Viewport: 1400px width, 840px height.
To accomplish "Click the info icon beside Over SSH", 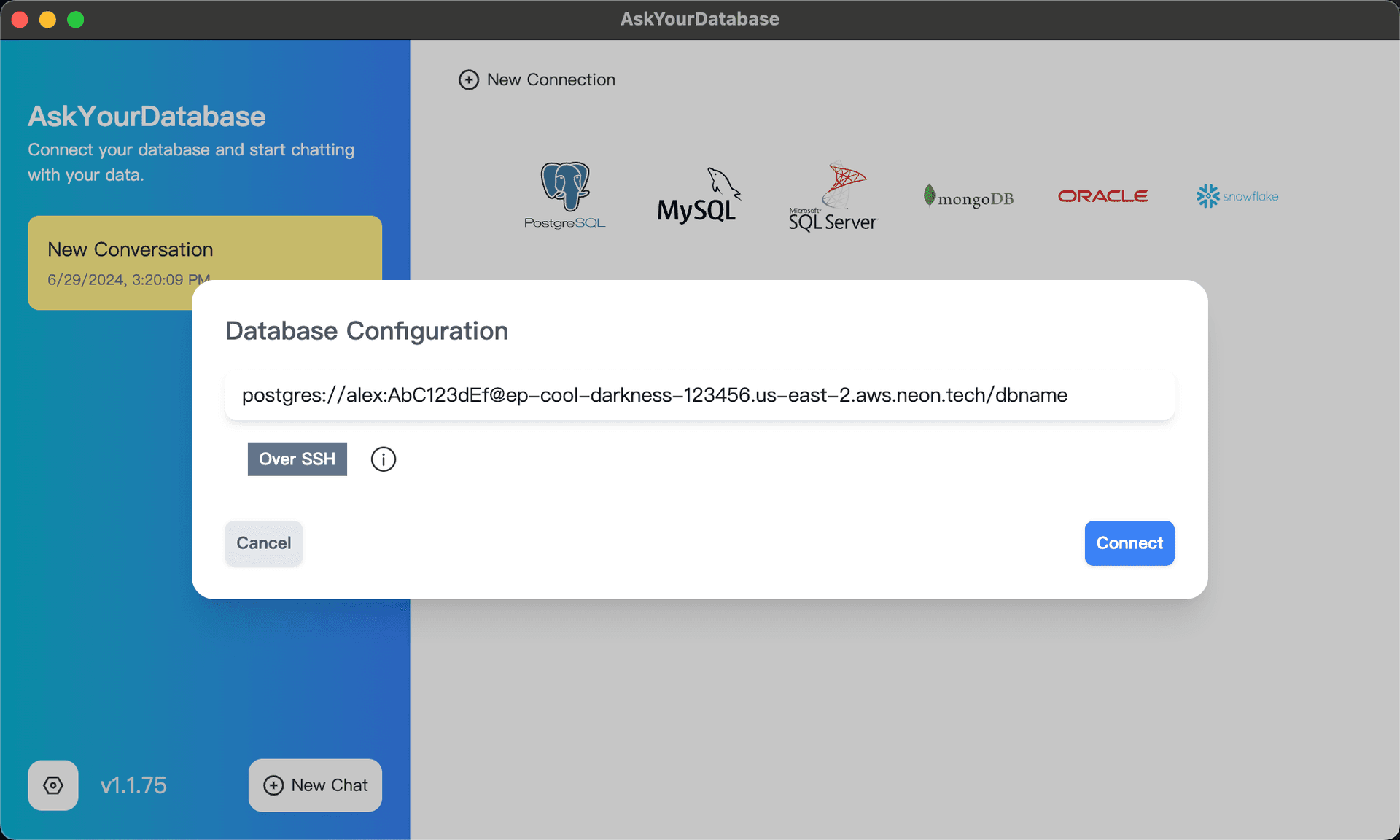I will [383, 459].
